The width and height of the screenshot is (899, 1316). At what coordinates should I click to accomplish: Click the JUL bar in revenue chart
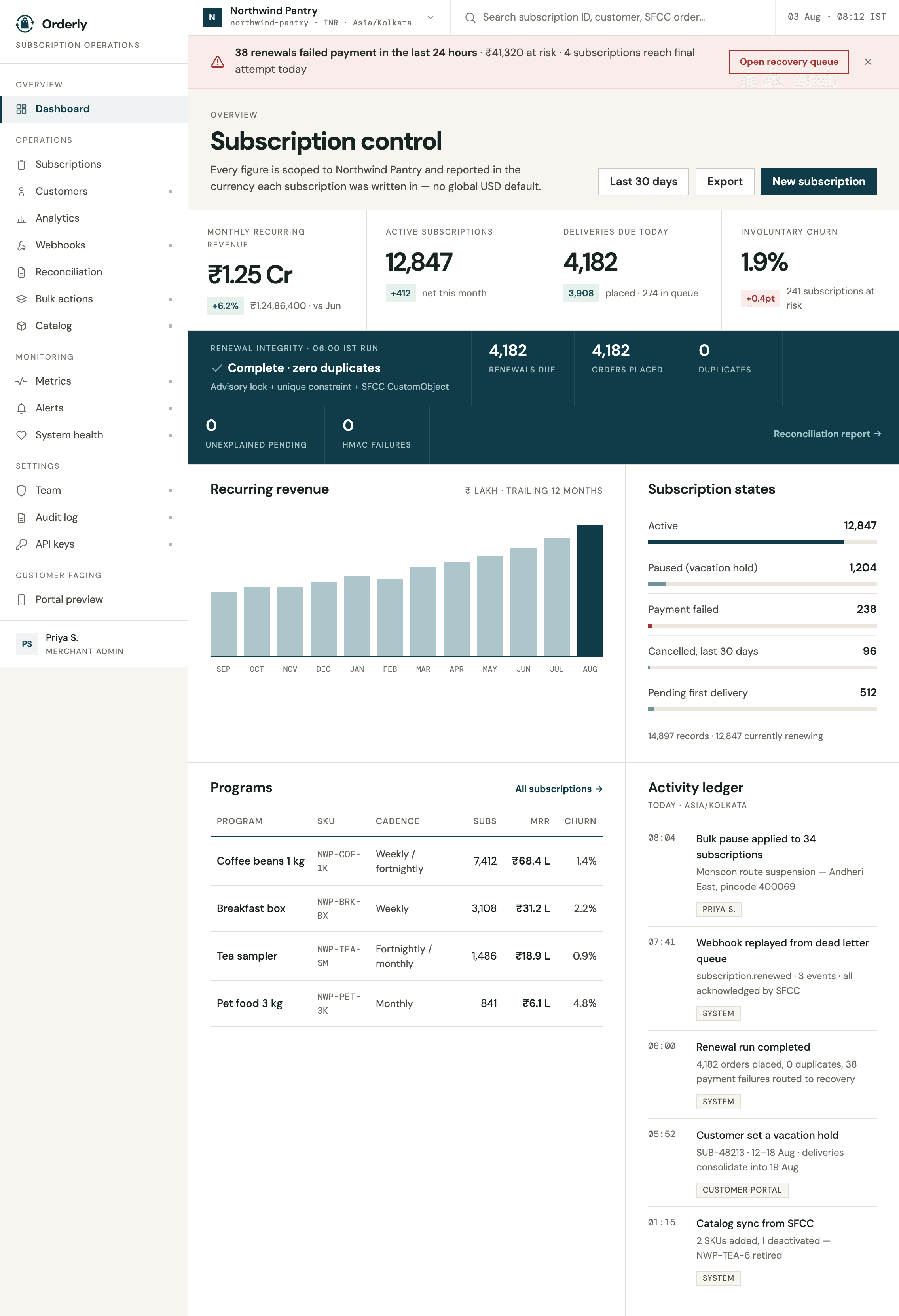[556, 597]
